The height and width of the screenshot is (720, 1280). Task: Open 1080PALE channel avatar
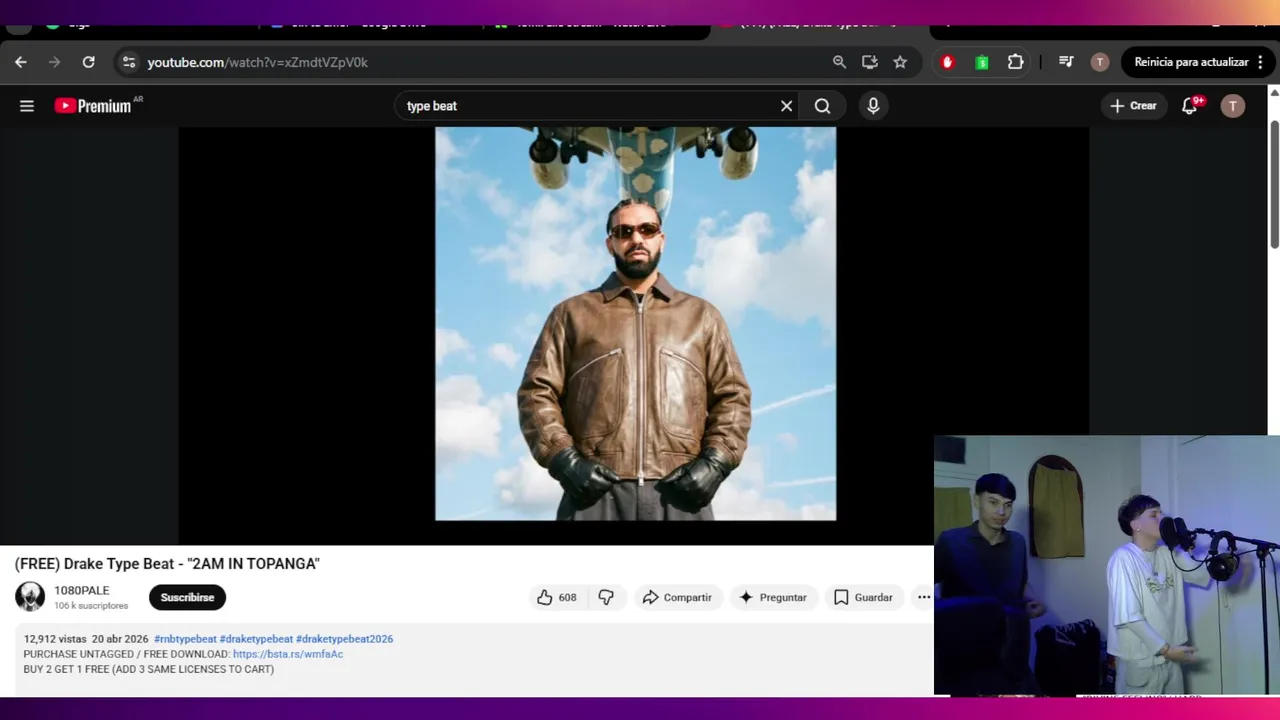[30, 597]
